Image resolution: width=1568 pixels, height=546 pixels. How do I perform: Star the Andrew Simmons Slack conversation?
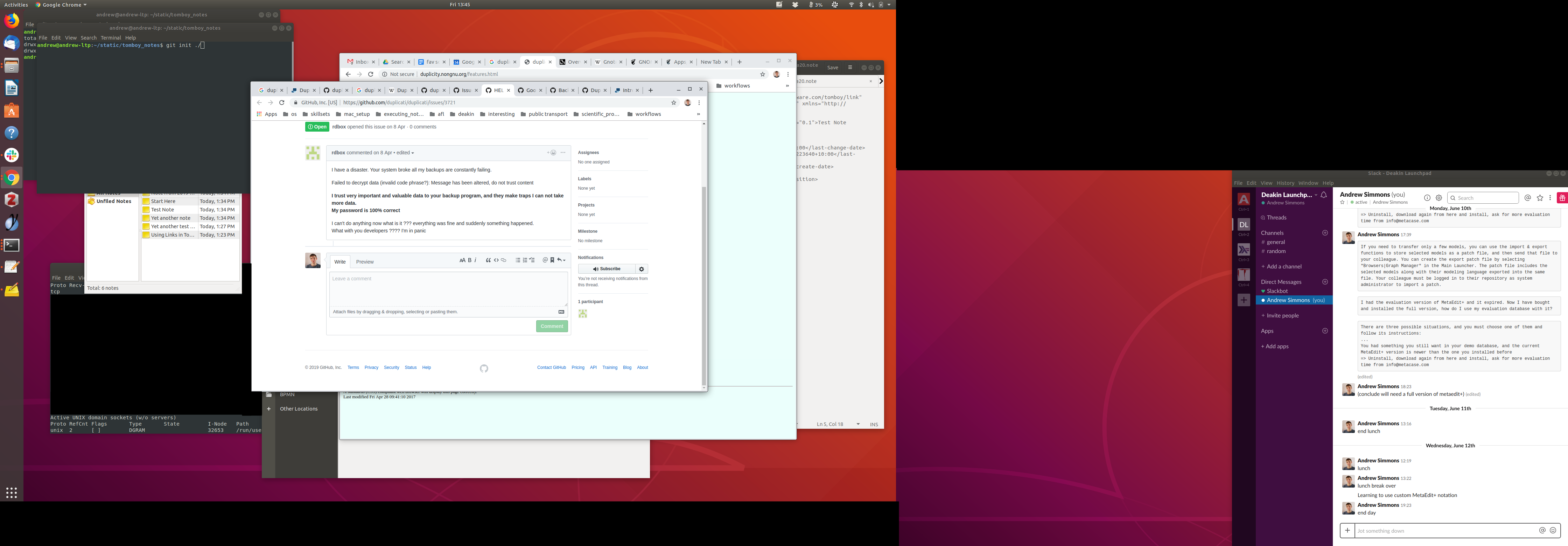[x=1342, y=203]
